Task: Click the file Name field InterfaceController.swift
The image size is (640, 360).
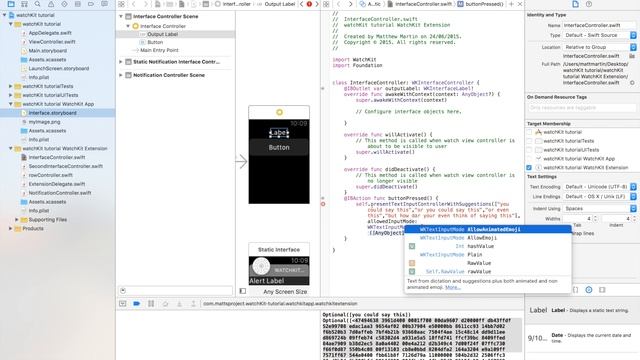Action: coord(599,25)
